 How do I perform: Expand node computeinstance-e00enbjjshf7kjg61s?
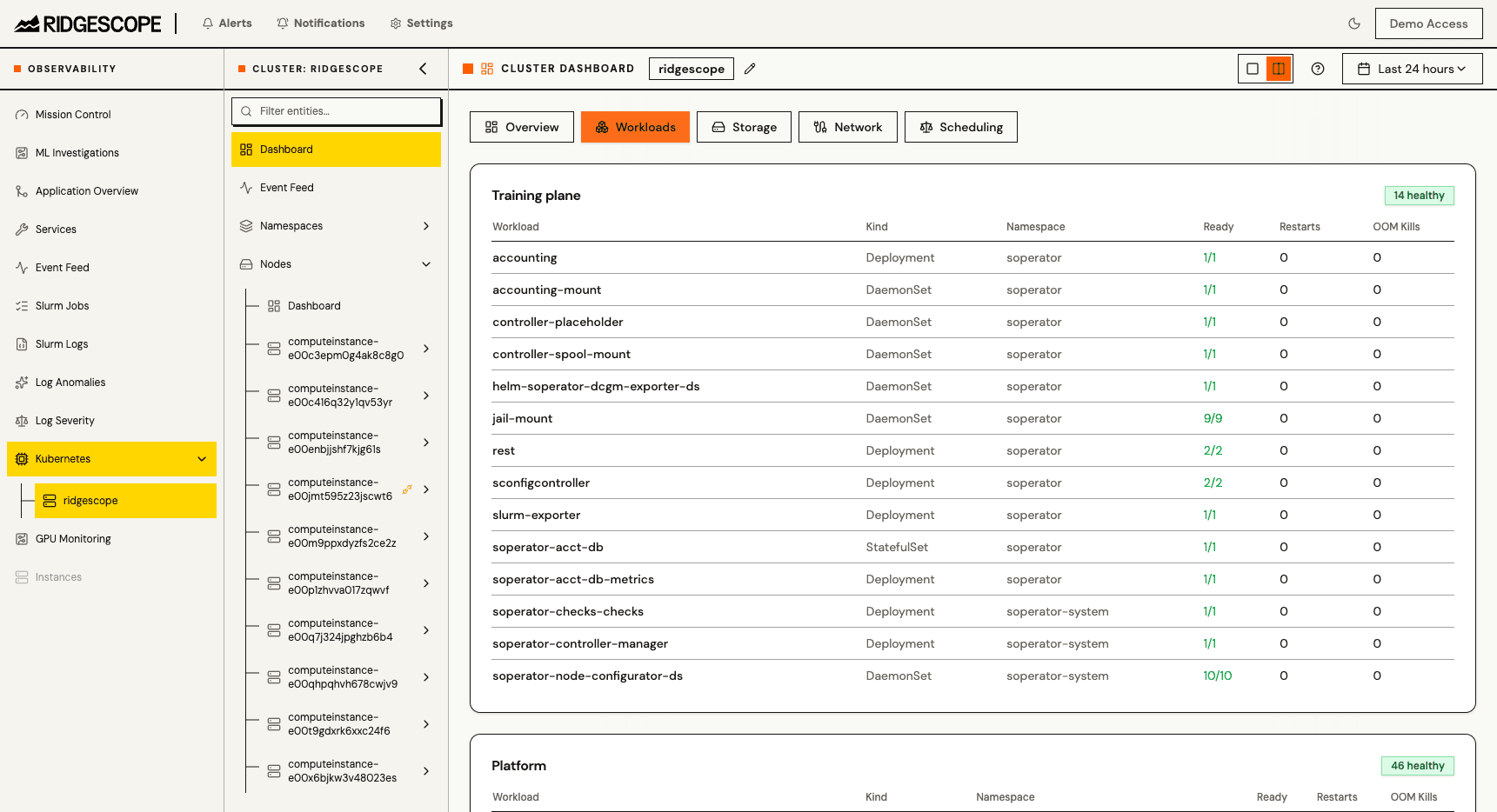point(426,443)
